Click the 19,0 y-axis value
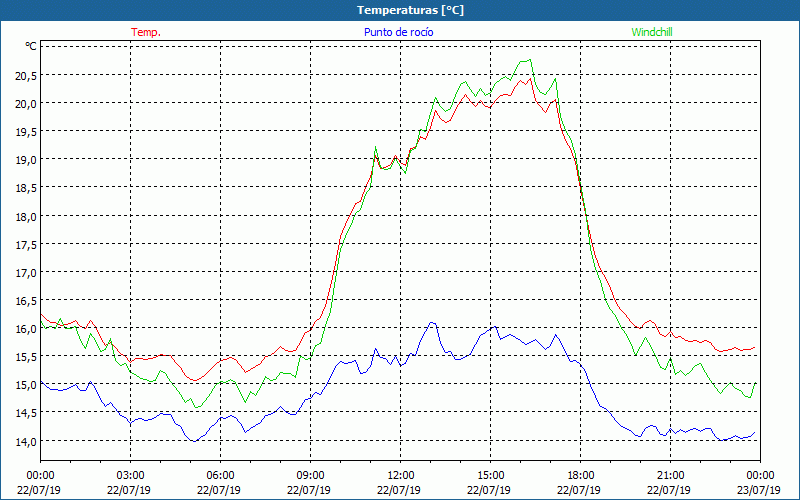Image resolution: width=800 pixels, height=500 pixels. 26,160
